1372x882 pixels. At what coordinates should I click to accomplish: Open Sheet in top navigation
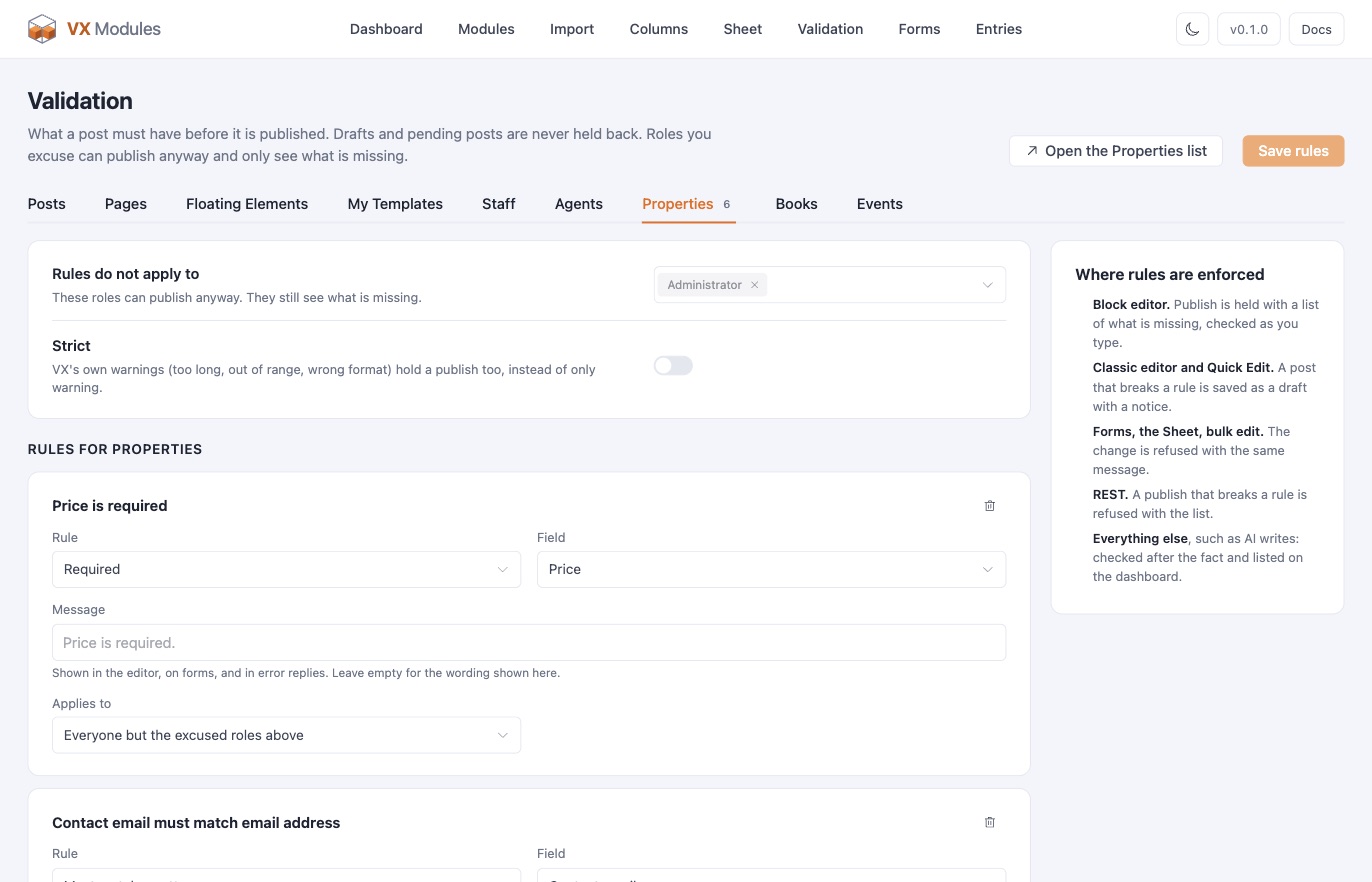tap(743, 29)
